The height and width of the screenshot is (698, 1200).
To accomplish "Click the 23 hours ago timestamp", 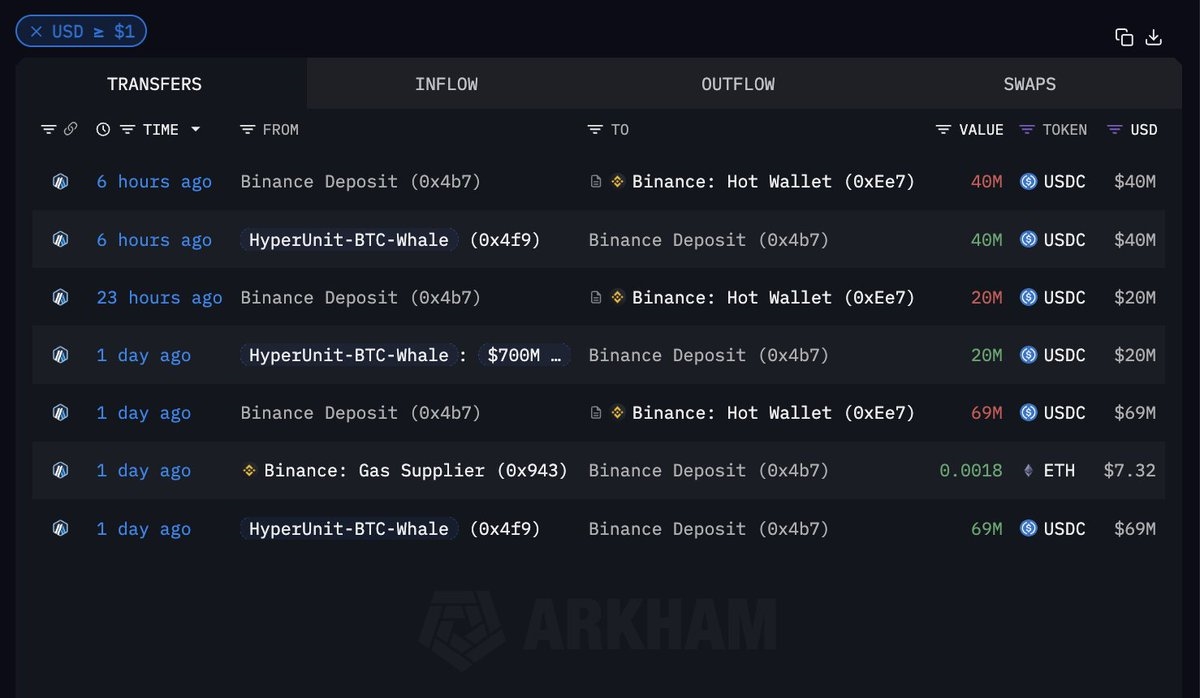I will pos(159,297).
